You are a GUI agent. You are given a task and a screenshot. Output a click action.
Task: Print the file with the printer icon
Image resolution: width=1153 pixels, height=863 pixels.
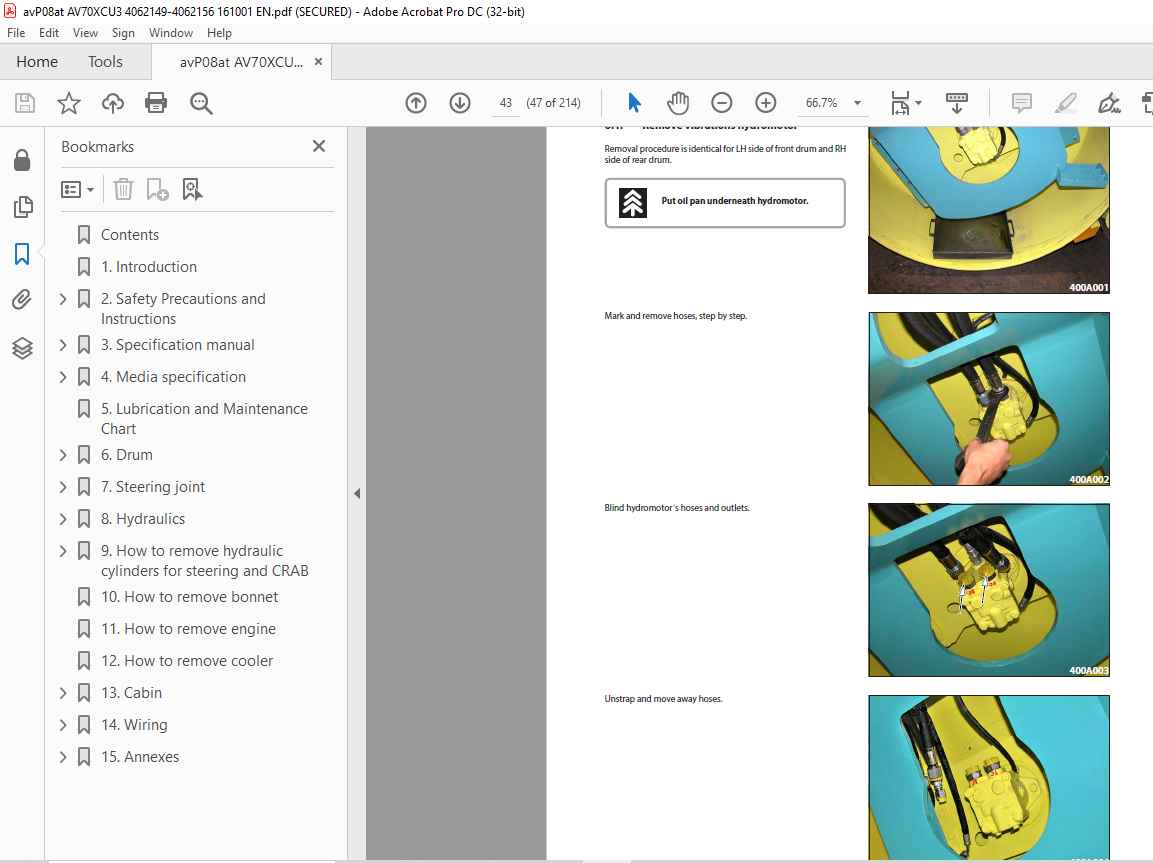(156, 103)
